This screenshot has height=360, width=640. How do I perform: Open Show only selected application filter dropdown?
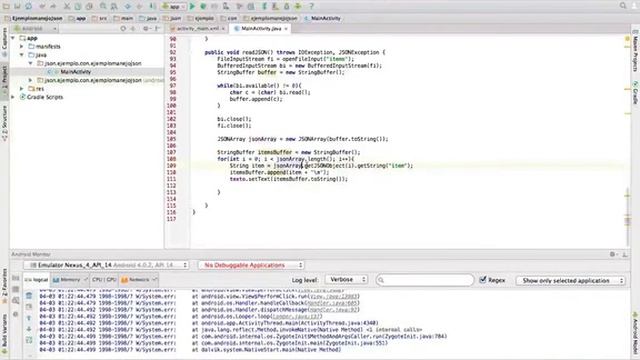click(x=571, y=280)
